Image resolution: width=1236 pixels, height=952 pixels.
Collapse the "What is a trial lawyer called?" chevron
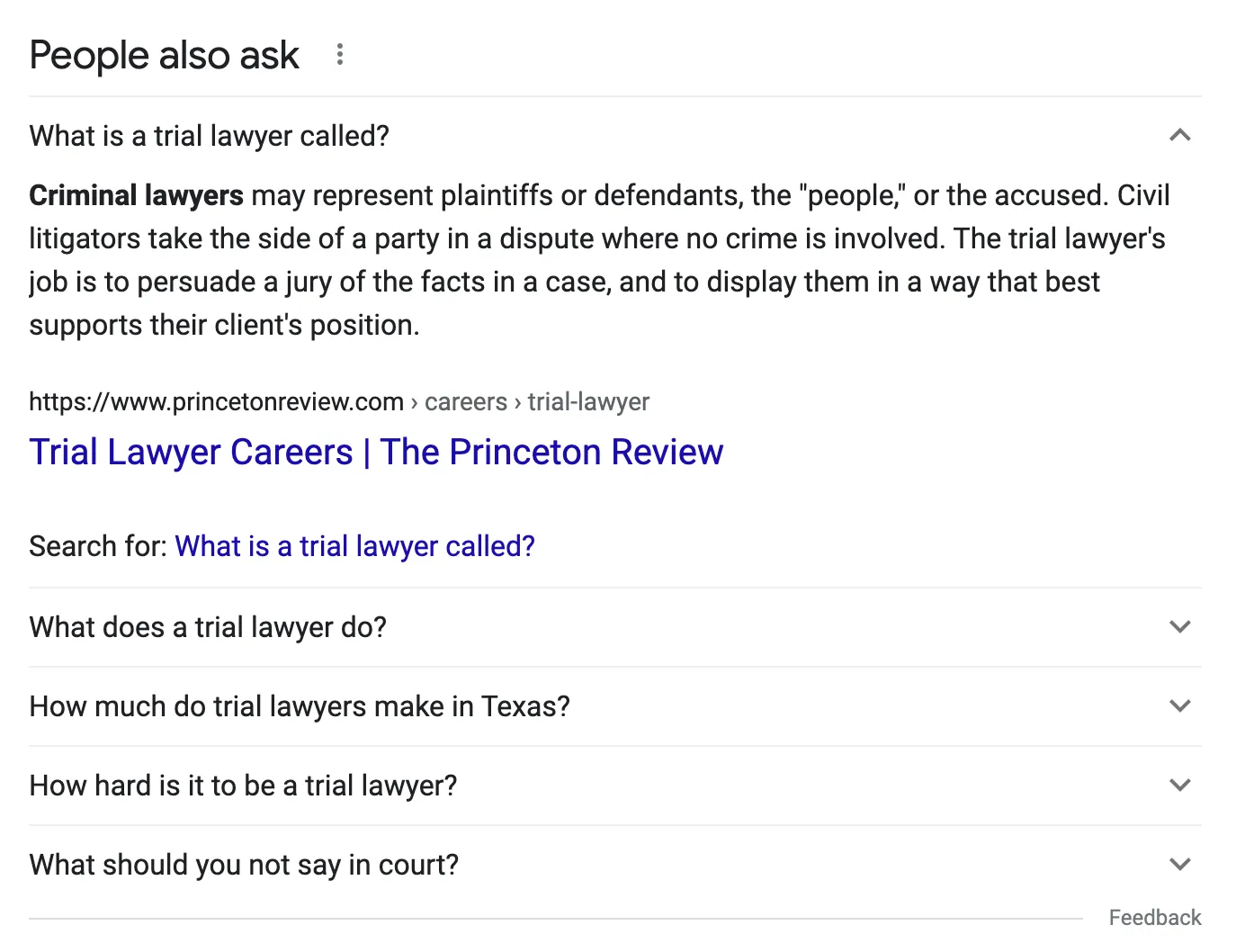click(1179, 136)
